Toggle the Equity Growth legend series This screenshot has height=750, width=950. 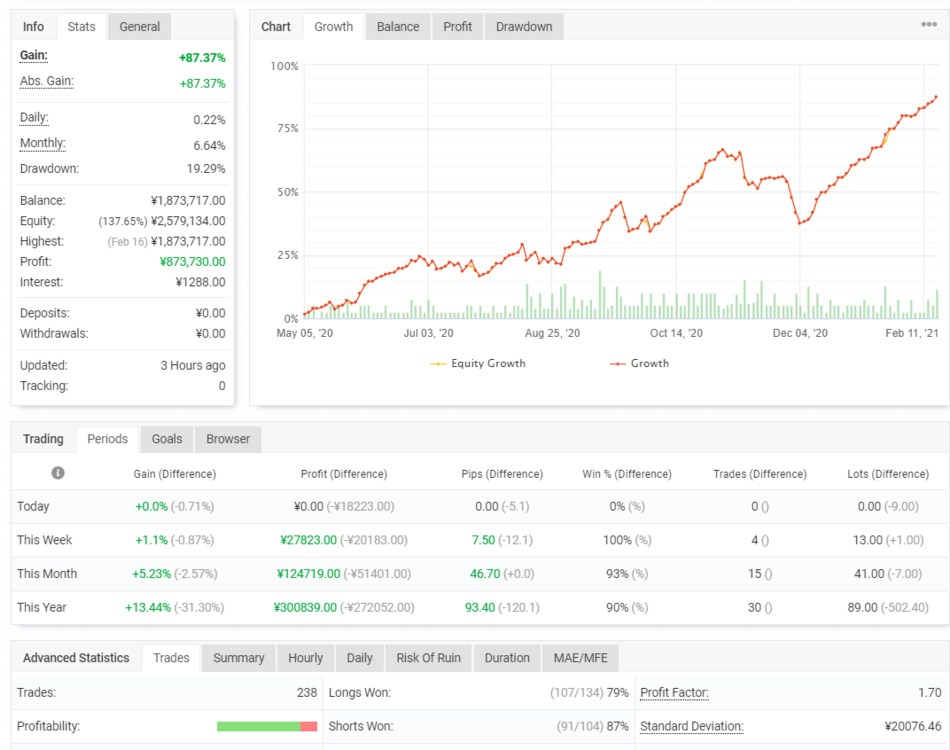(478, 363)
